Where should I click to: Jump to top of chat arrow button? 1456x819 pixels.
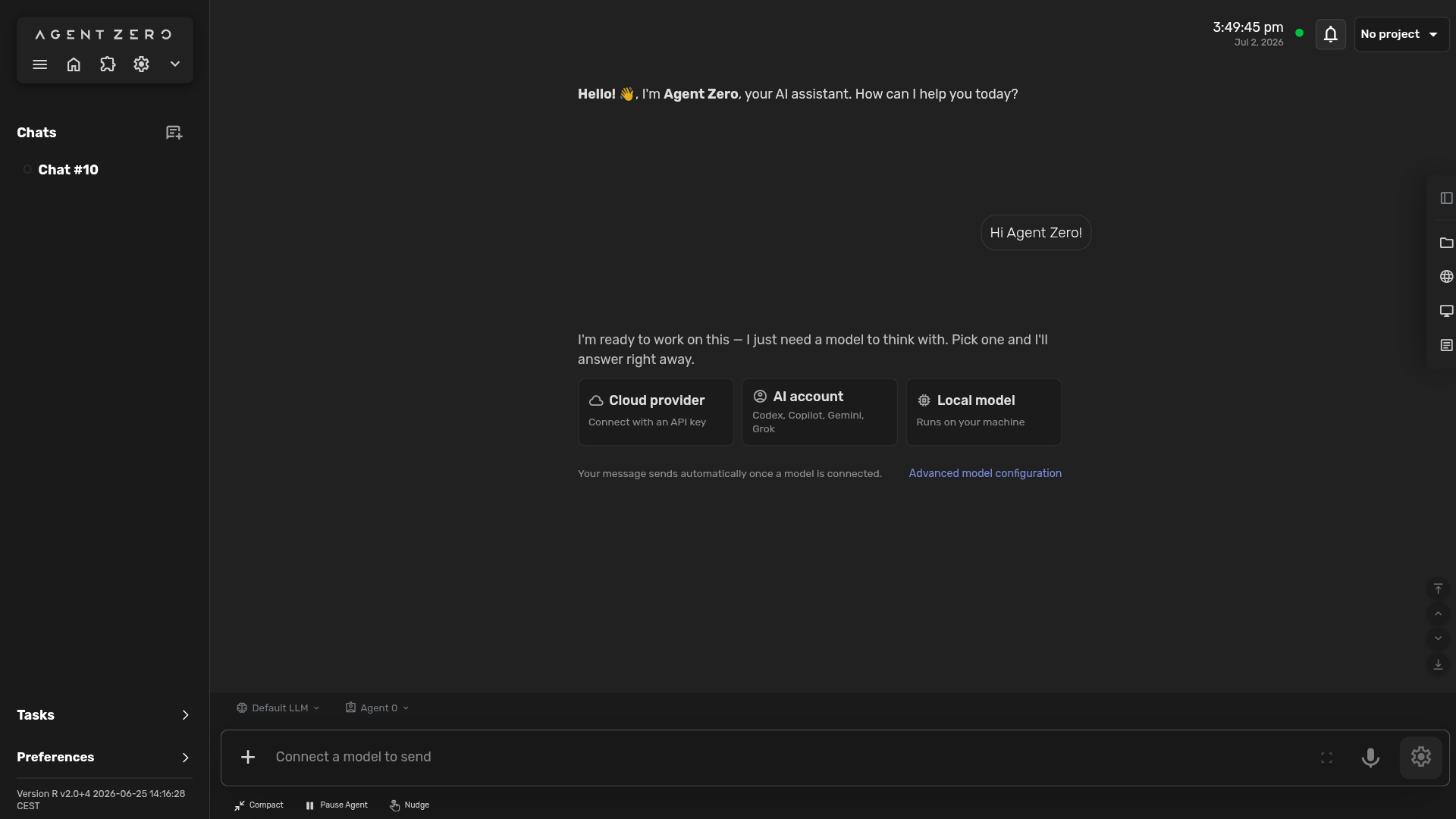[1438, 588]
